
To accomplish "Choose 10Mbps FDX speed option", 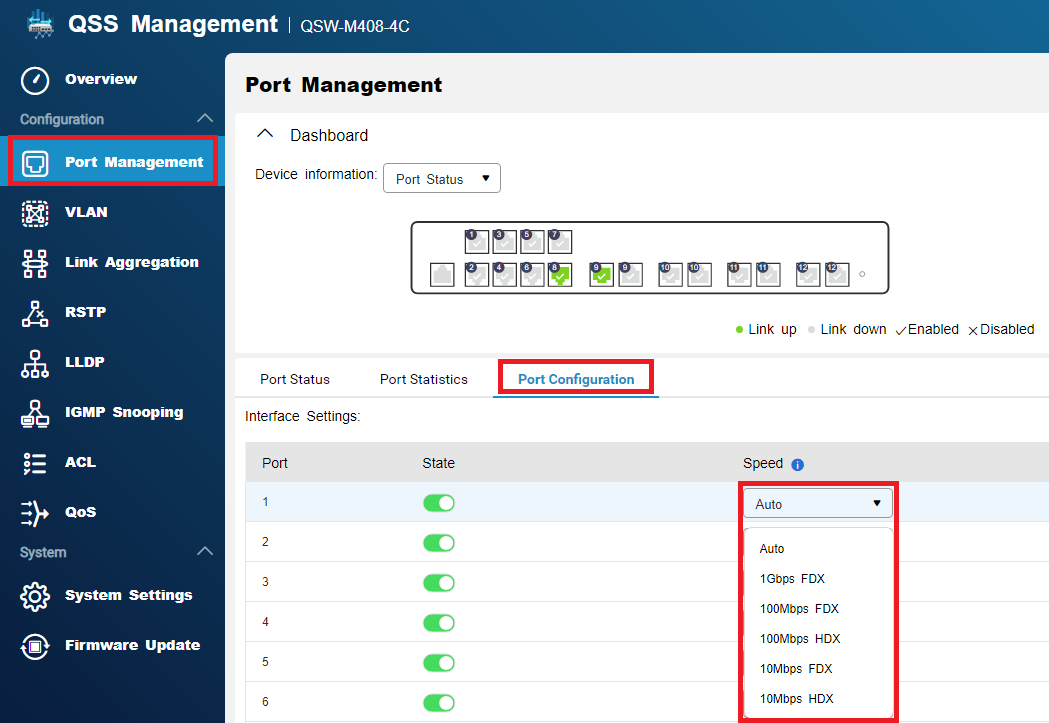I will tap(795, 669).
